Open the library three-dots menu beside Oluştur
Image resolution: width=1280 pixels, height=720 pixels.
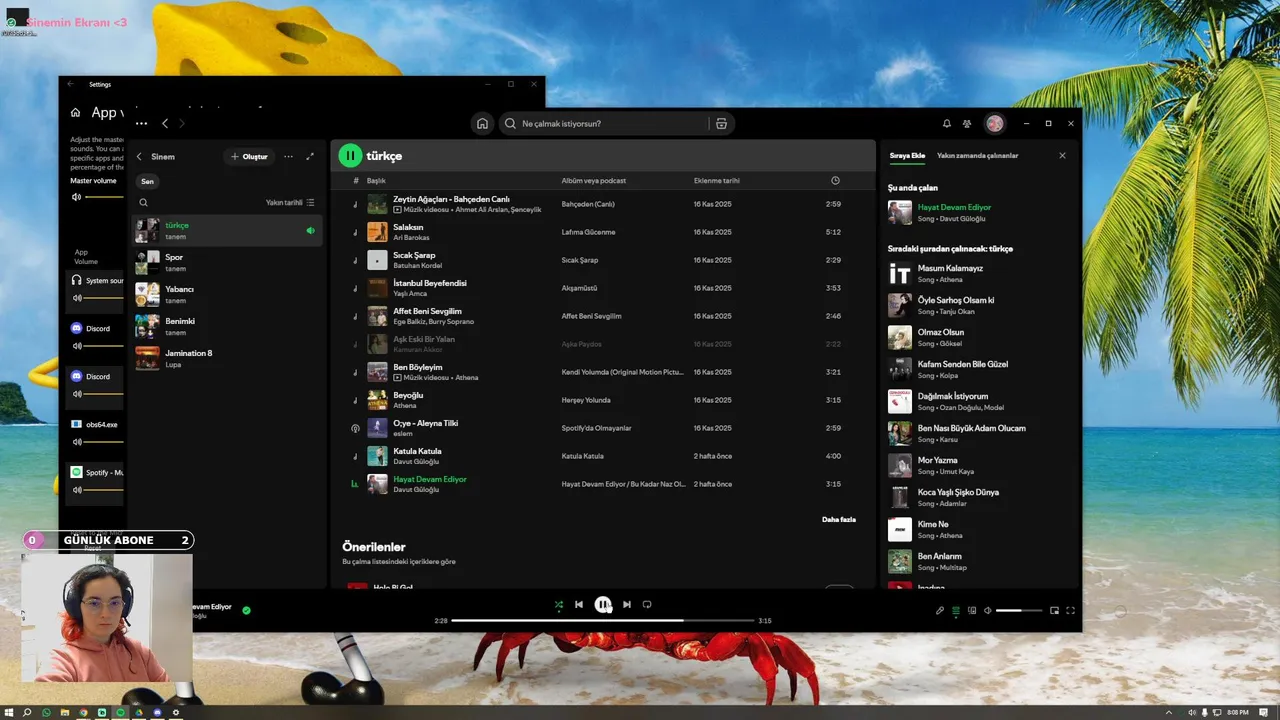[x=288, y=157]
